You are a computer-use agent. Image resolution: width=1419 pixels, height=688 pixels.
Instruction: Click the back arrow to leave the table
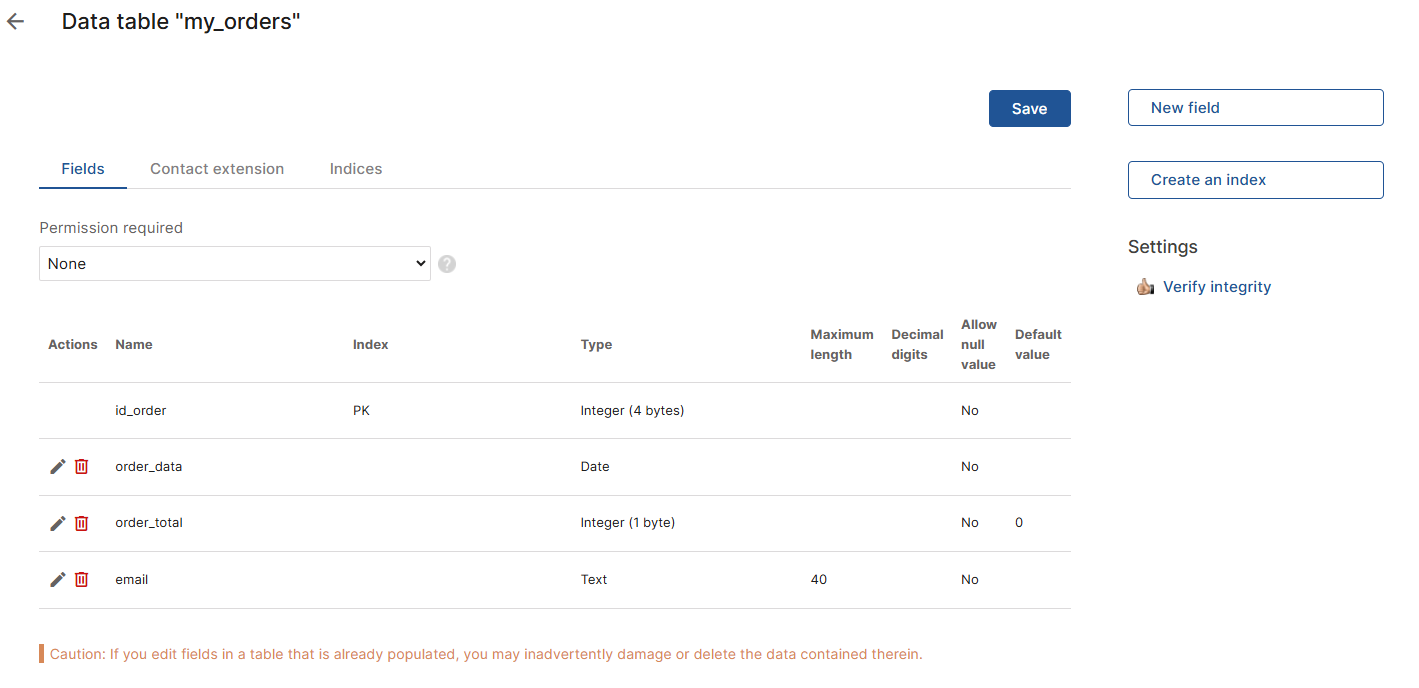(15, 21)
